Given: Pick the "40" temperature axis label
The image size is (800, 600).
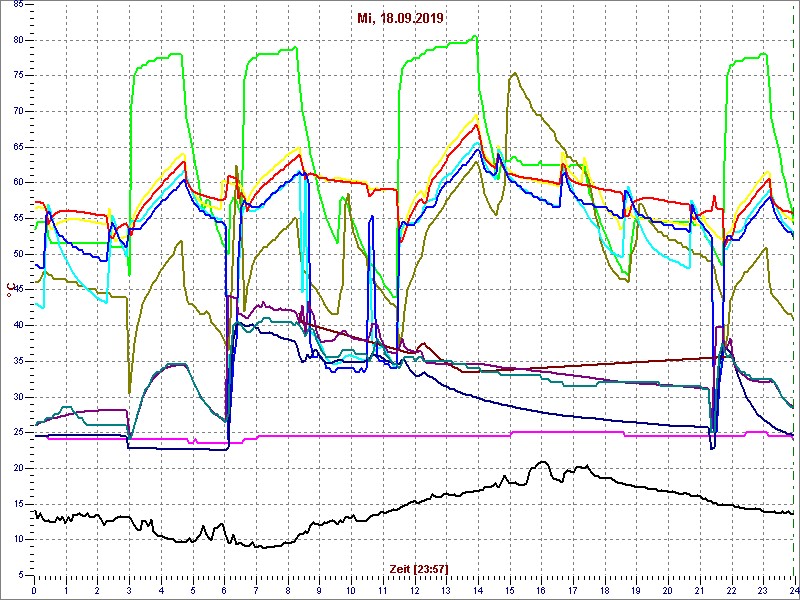Looking at the screenshot, I should point(18,326).
